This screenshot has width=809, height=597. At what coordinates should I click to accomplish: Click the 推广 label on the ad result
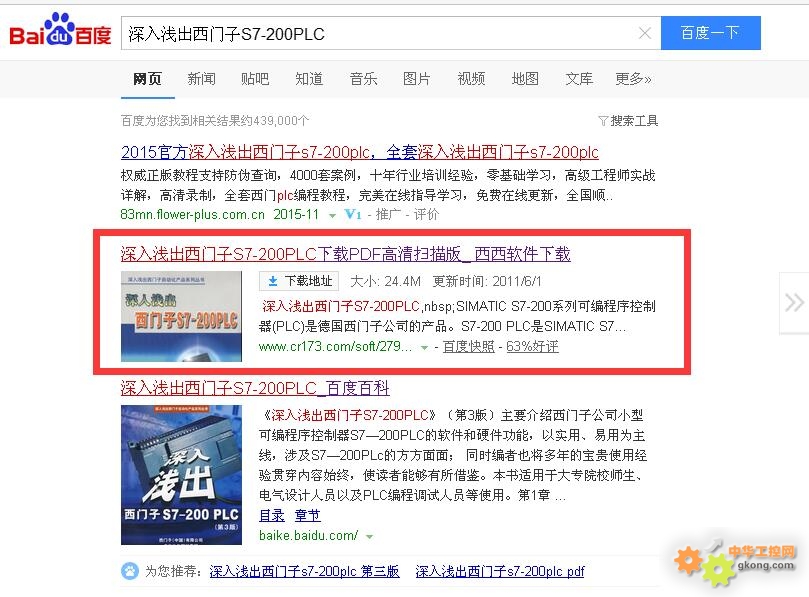coord(389,214)
